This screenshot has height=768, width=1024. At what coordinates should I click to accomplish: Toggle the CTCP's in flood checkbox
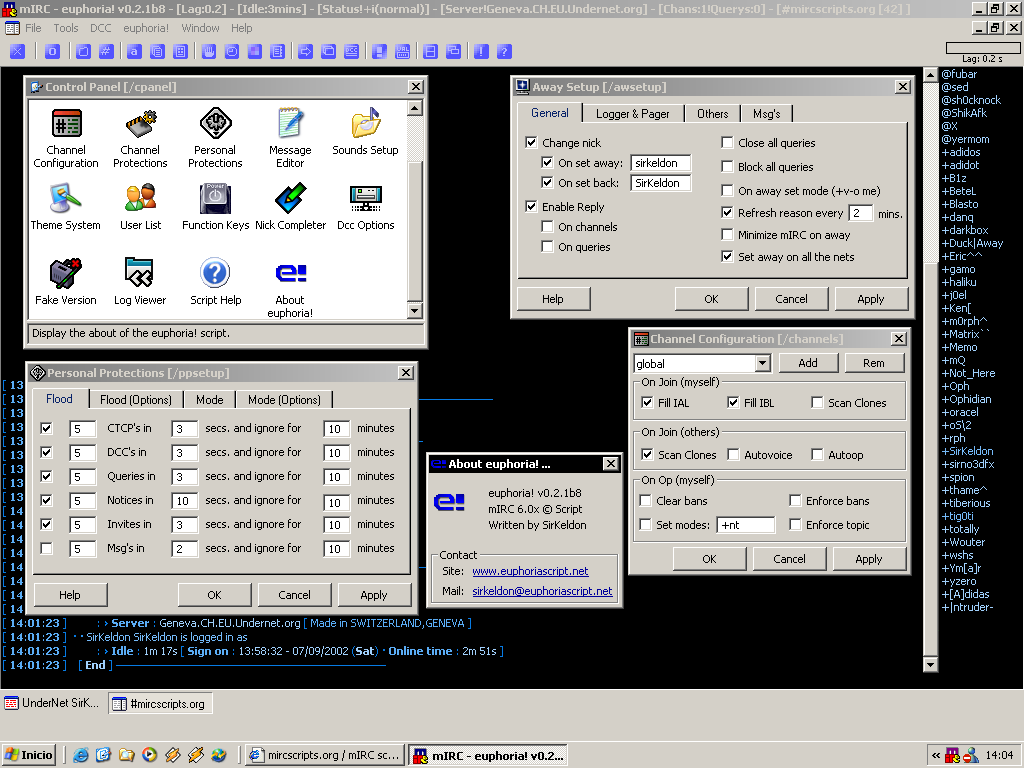coord(46,428)
